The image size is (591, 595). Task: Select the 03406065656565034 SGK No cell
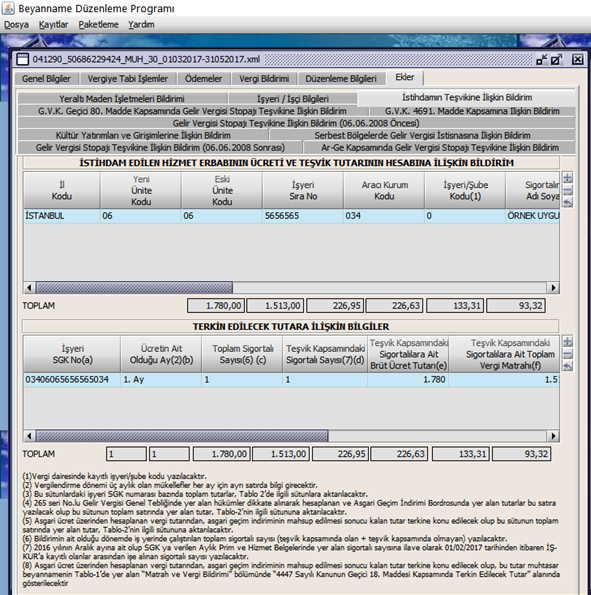coord(72,379)
